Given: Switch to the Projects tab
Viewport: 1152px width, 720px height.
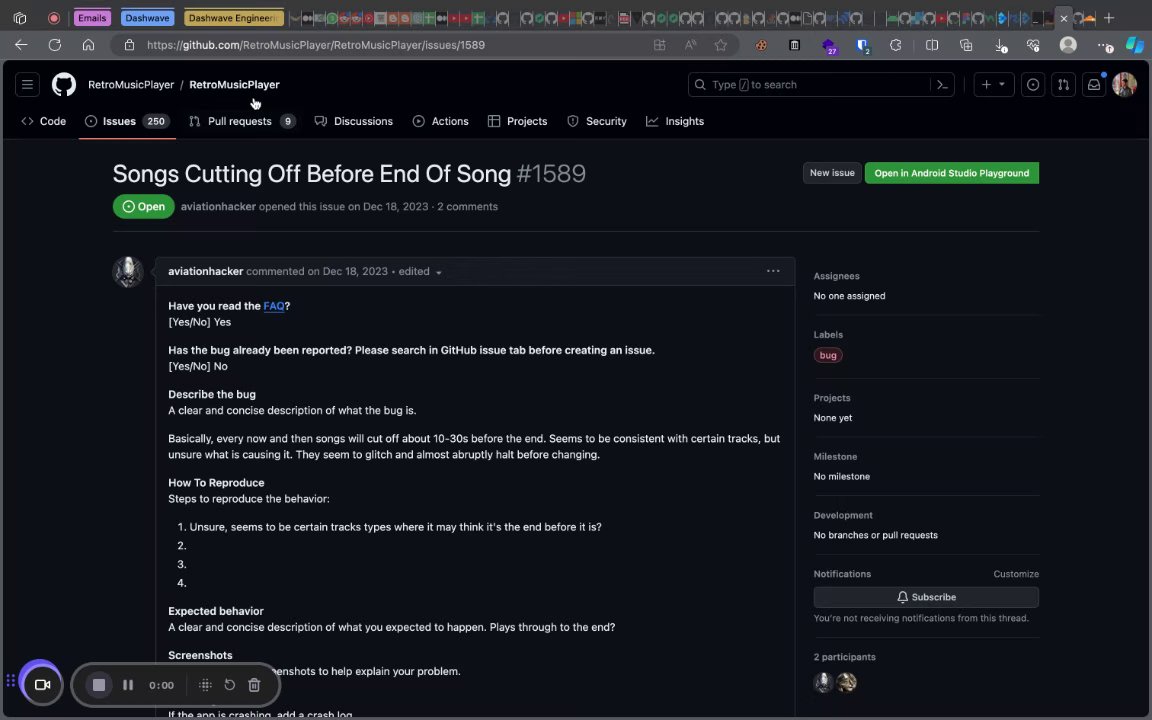Looking at the screenshot, I should (518, 121).
